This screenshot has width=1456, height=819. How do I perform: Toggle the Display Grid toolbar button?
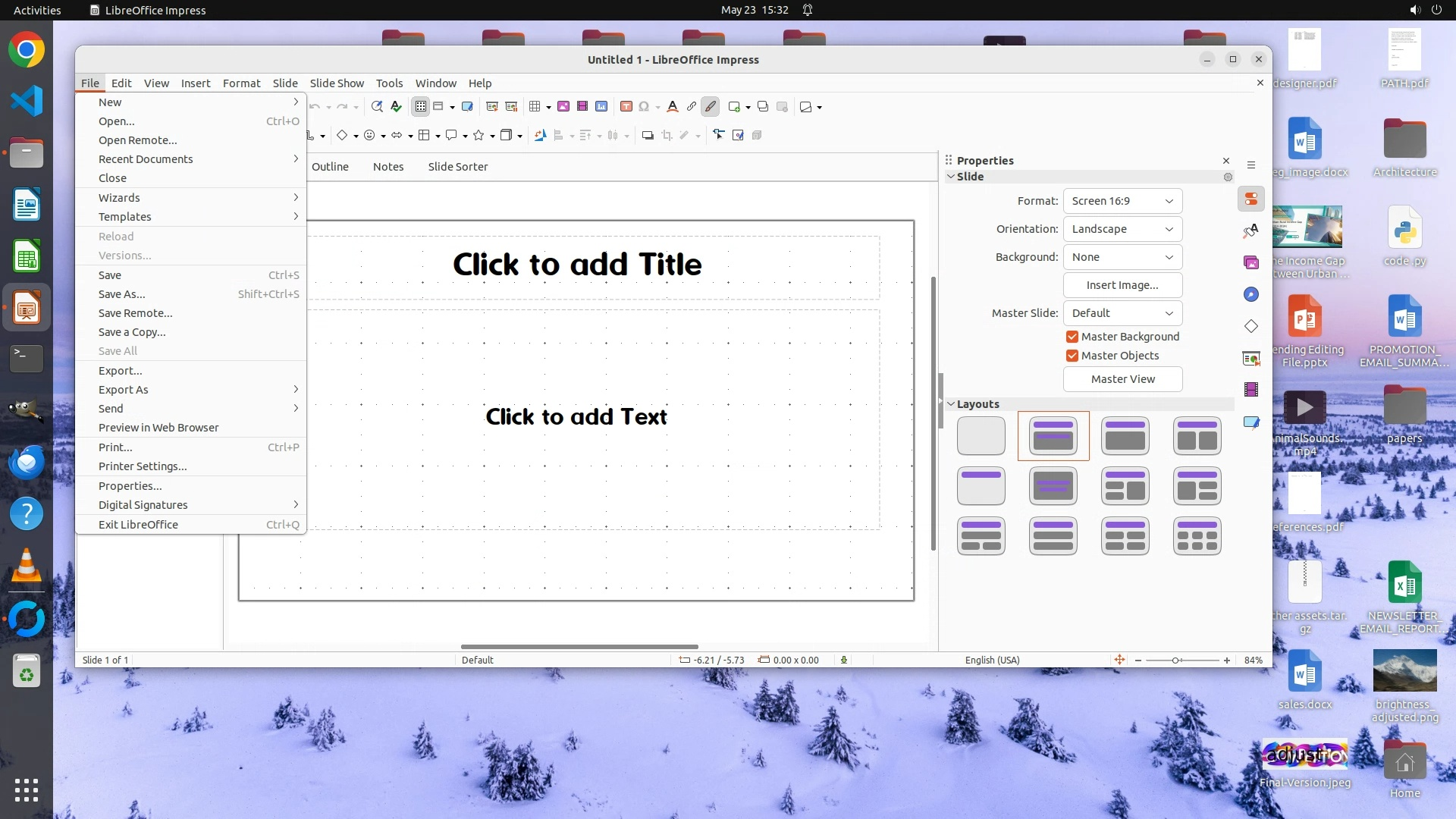pyautogui.click(x=421, y=107)
